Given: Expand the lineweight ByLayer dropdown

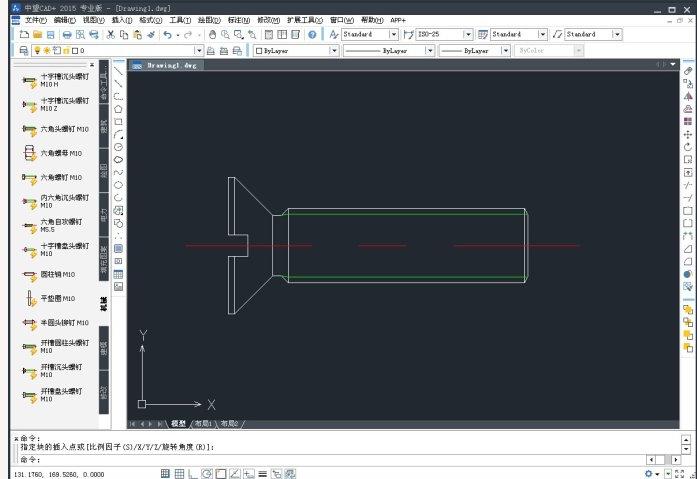Looking at the screenshot, I should (505, 51).
